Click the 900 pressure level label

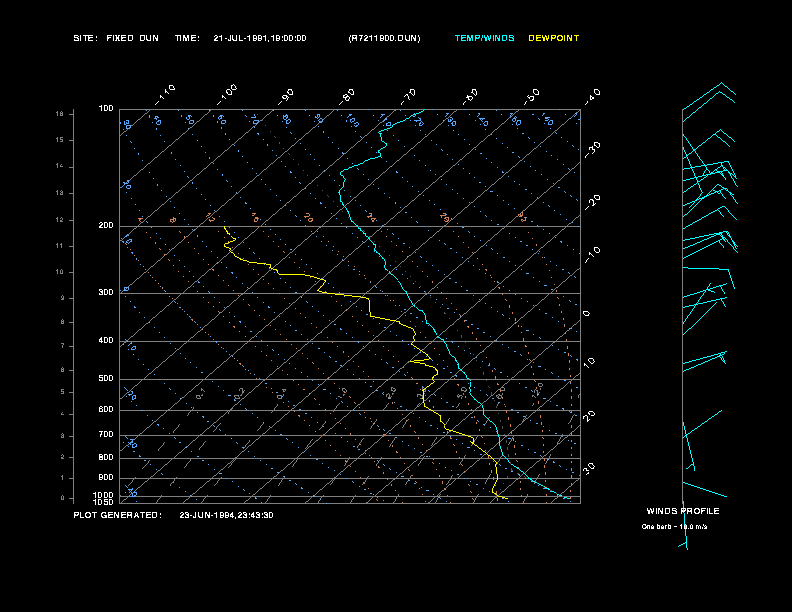point(106,478)
